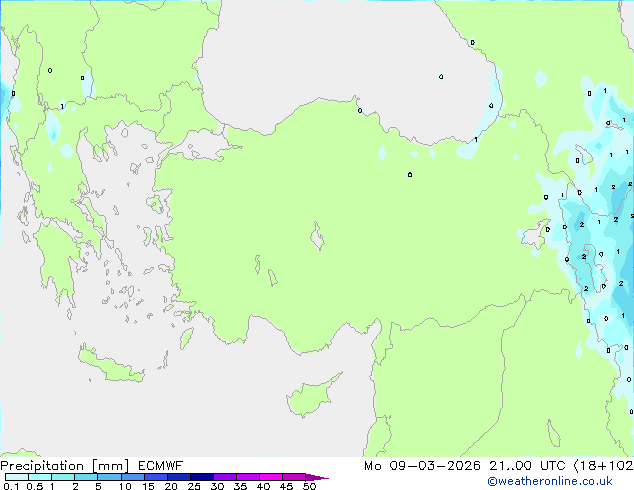The image size is (634, 490).
Task: Open the weatheronline.co.uk copyright link
Action: pyautogui.click(x=550, y=481)
